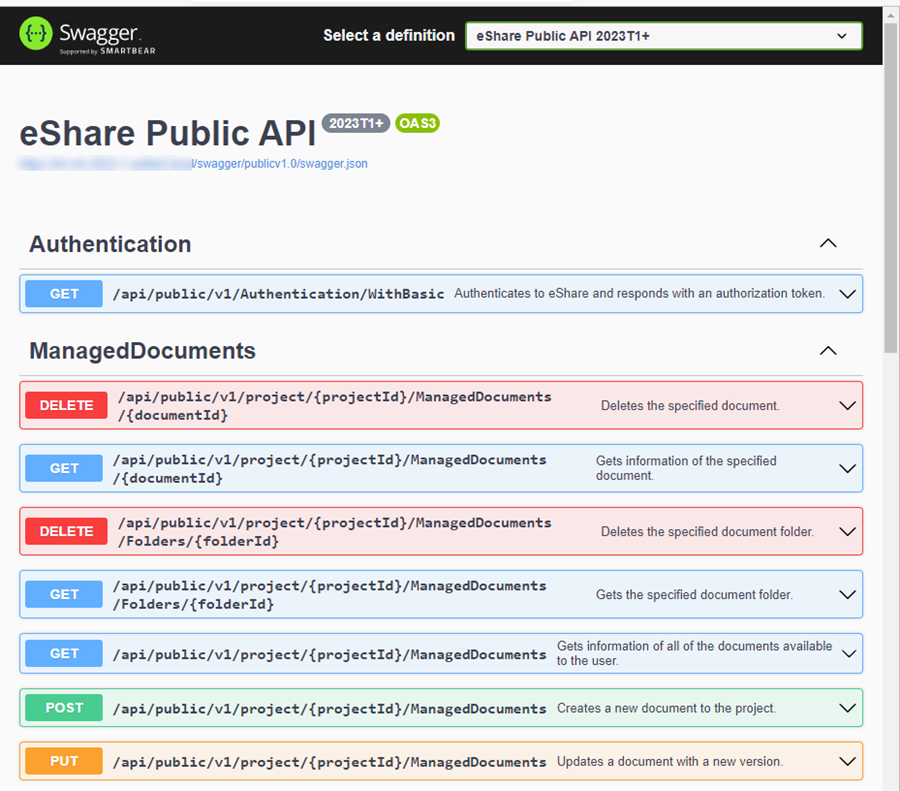
Task: Expand arrow for Gets the specified document folder
Action: (x=847, y=594)
